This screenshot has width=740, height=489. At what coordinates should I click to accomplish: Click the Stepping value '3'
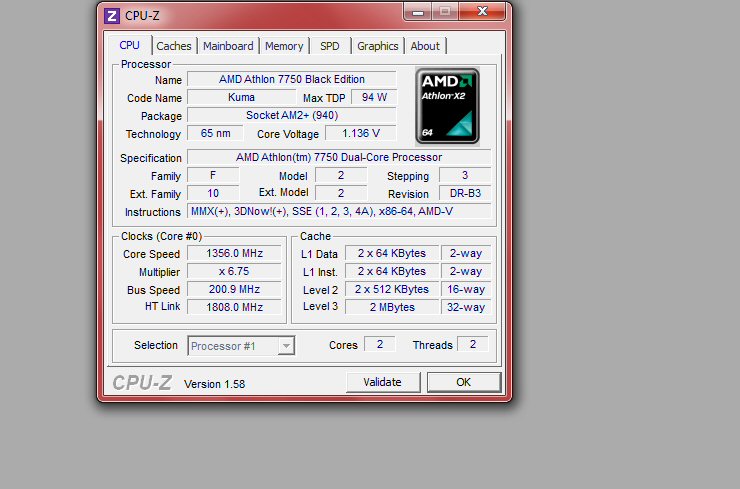pyautogui.click(x=465, y=176)
